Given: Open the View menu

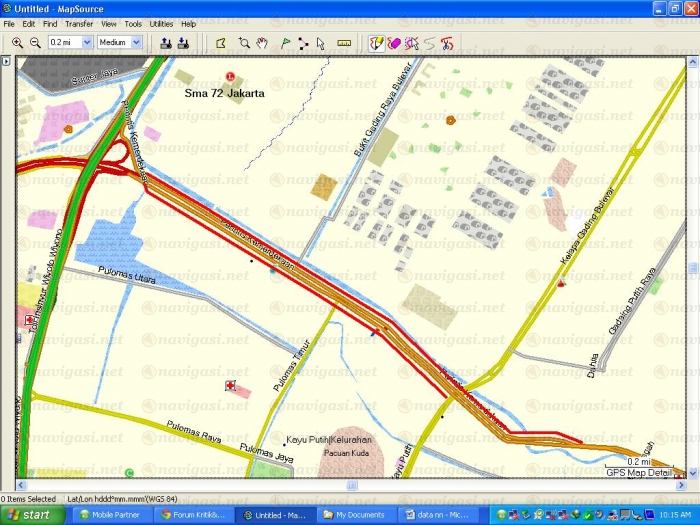Looking at the screenshot, I should pos(108,23).
